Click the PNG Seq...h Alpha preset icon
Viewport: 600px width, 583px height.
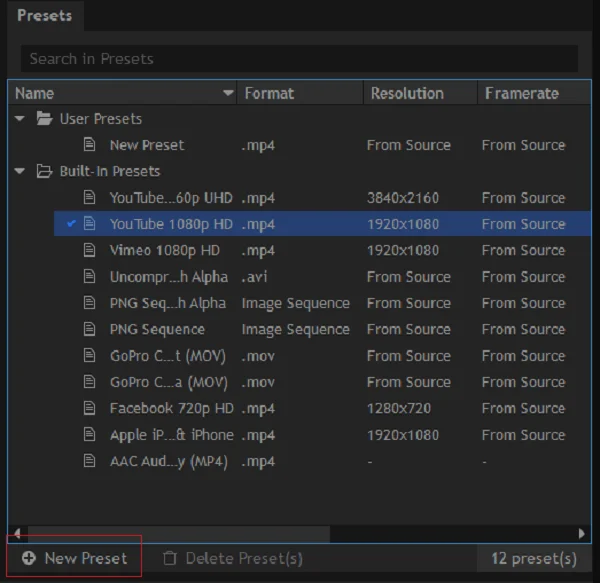pyautogui.click(x=90, y=303)
